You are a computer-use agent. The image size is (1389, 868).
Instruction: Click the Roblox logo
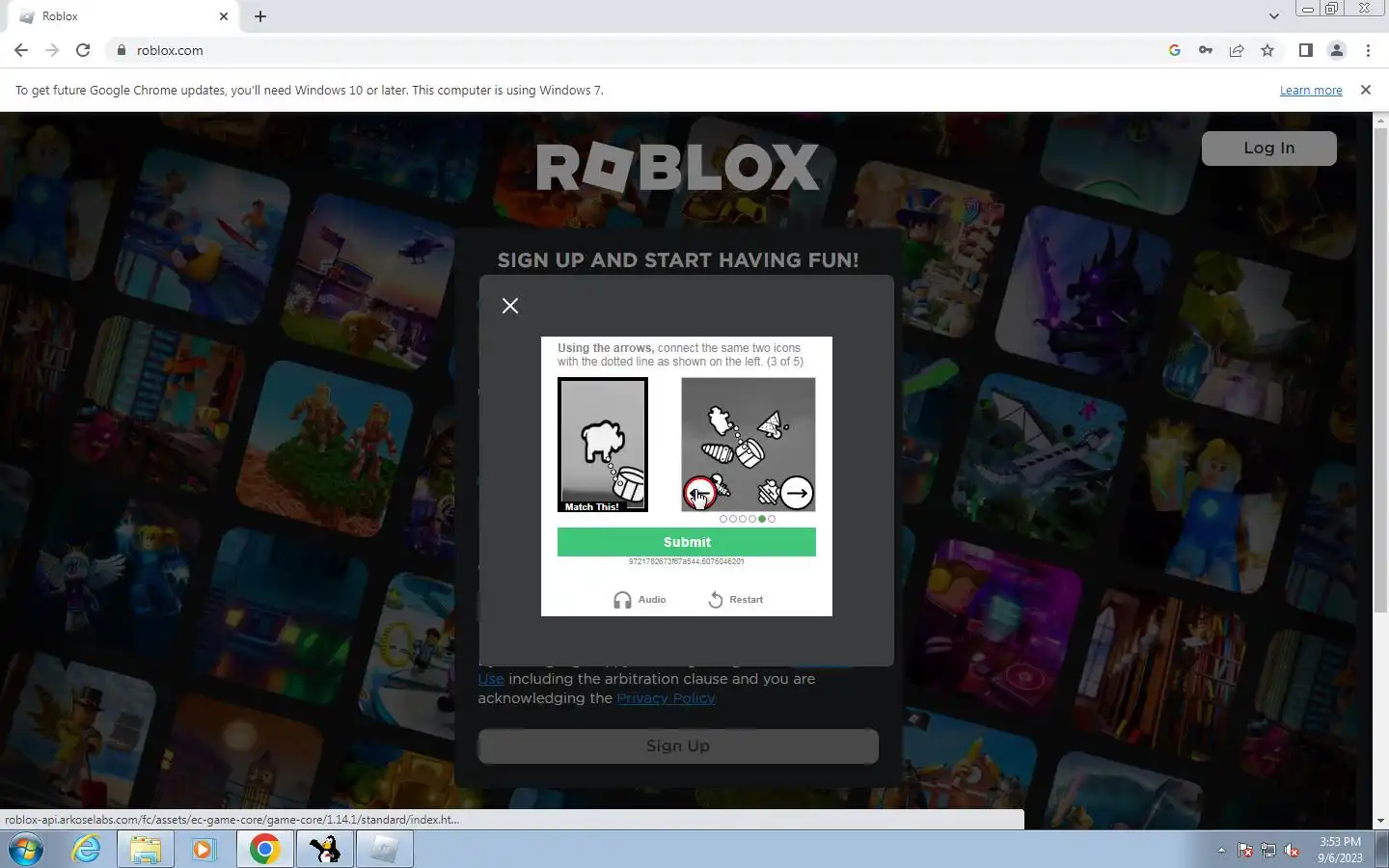[678, 167]
